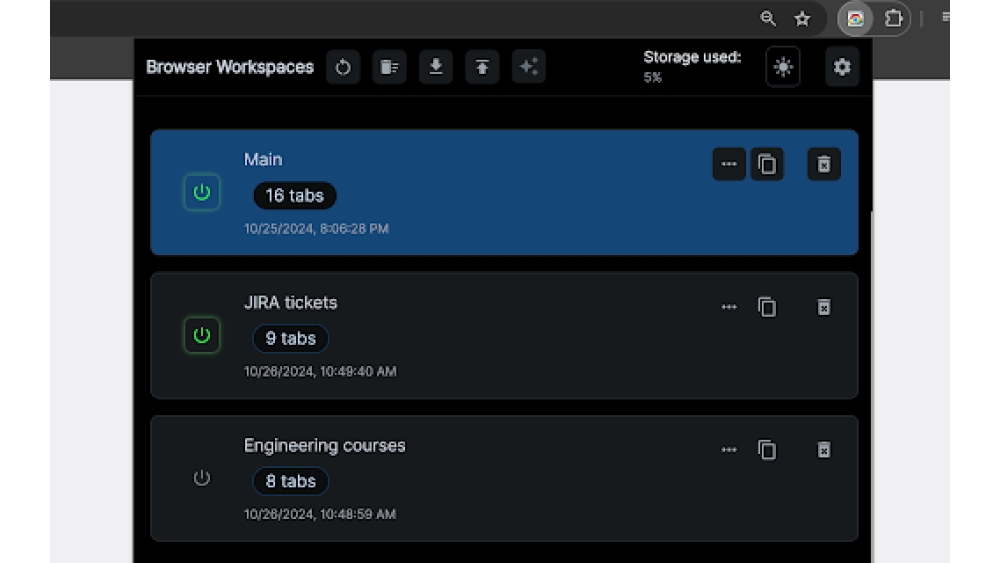1000x563 pixels.
Task: Click the Engineering courses timestamp 10:48:59 AM
Action: (x=320, y=515)
